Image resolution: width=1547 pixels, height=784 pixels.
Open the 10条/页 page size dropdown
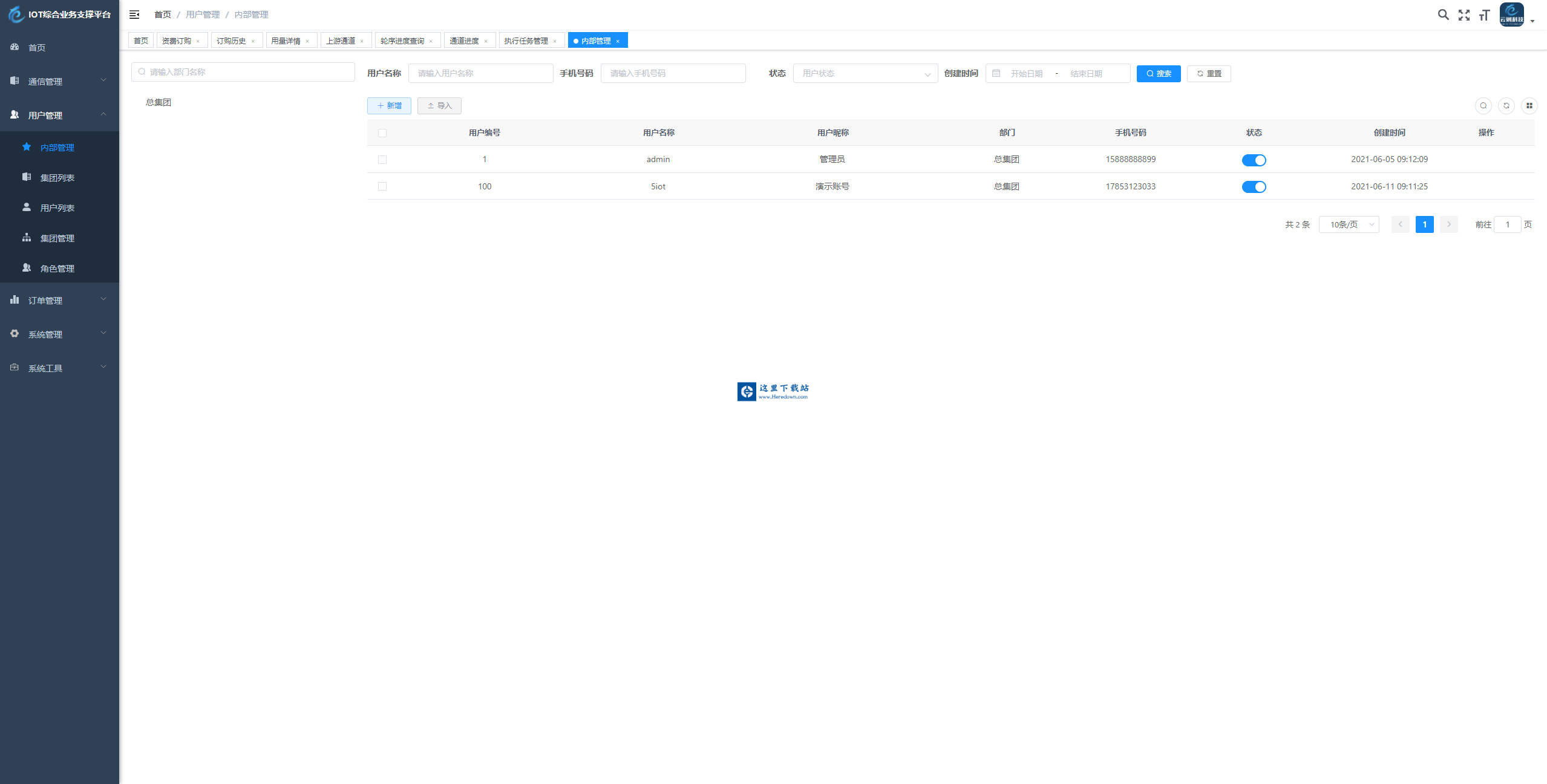[1349, 224]
